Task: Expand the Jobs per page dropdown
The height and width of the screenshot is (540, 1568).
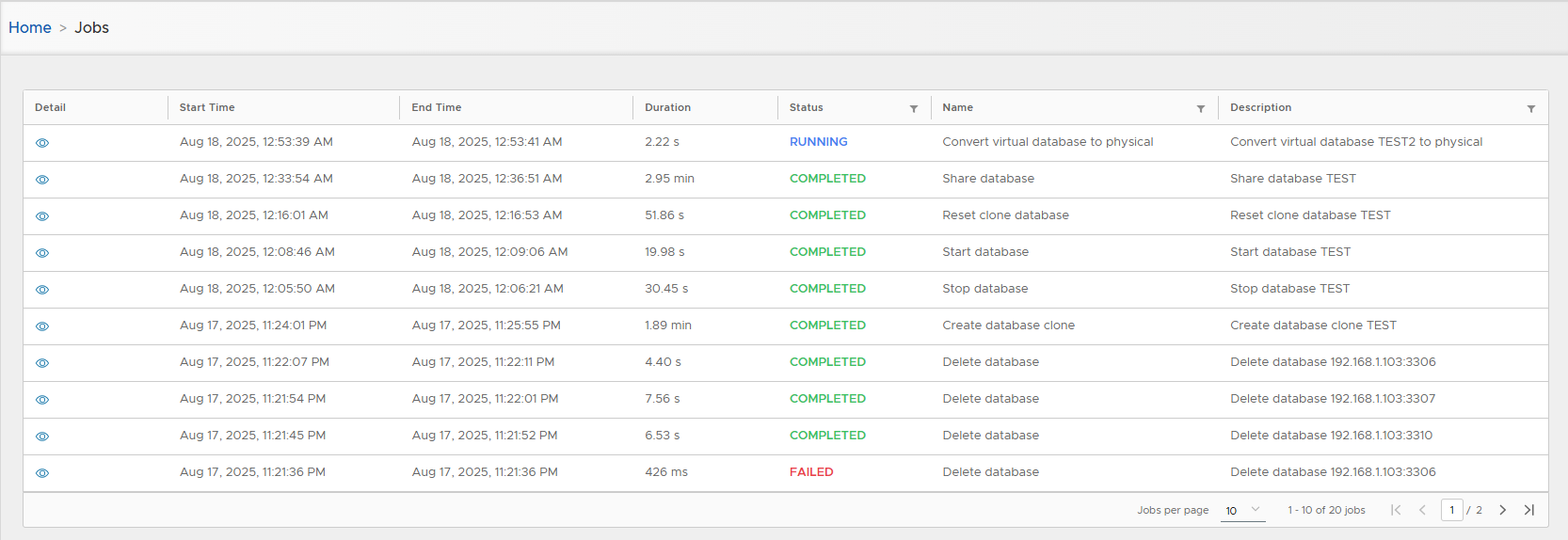Action: tap(1242, 510)
